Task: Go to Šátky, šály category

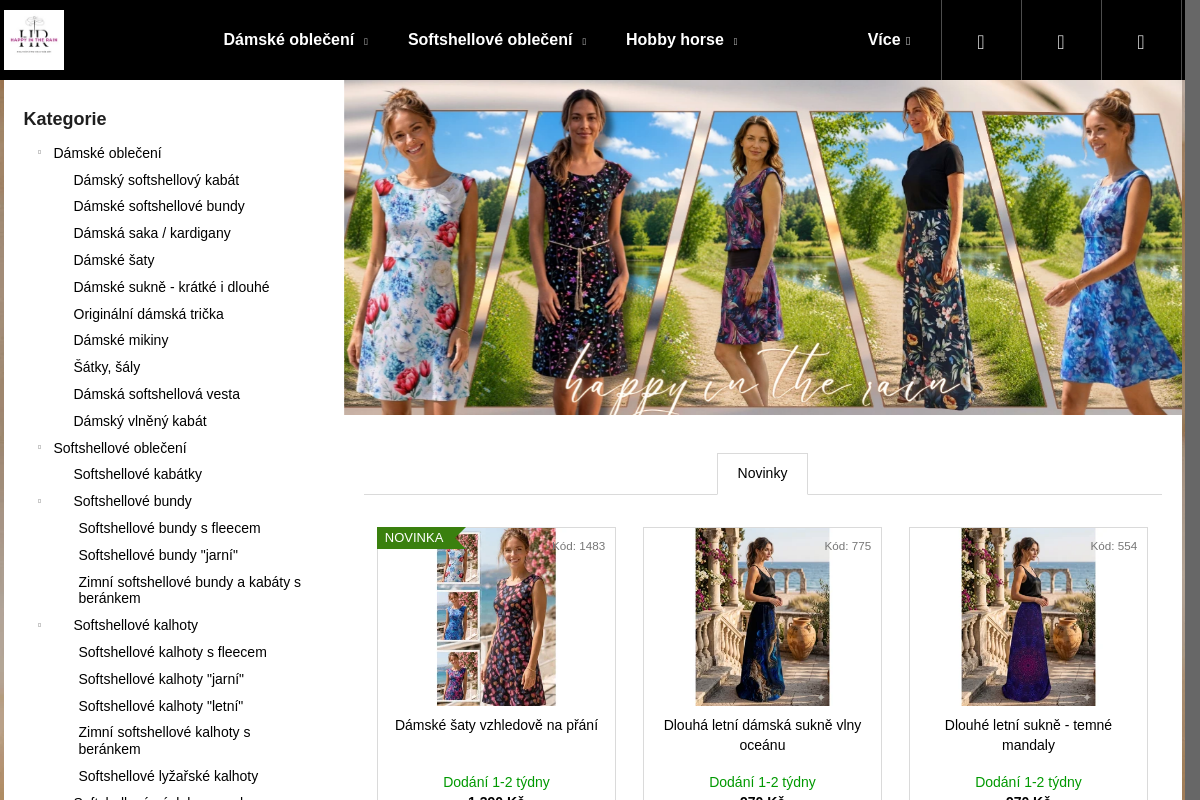Action: coord(107,367)
